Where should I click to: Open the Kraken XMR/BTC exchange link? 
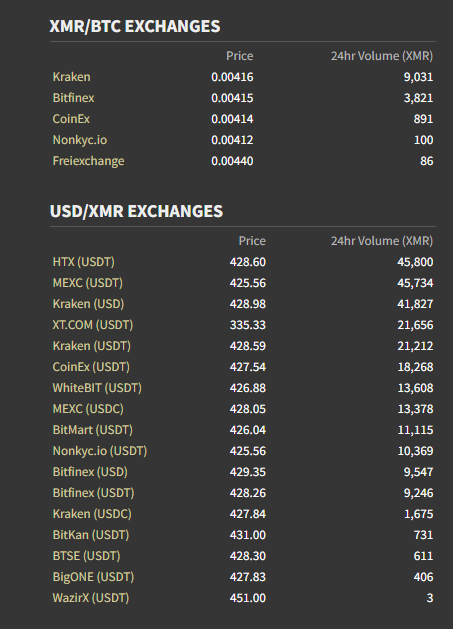[x=71, y=77]
